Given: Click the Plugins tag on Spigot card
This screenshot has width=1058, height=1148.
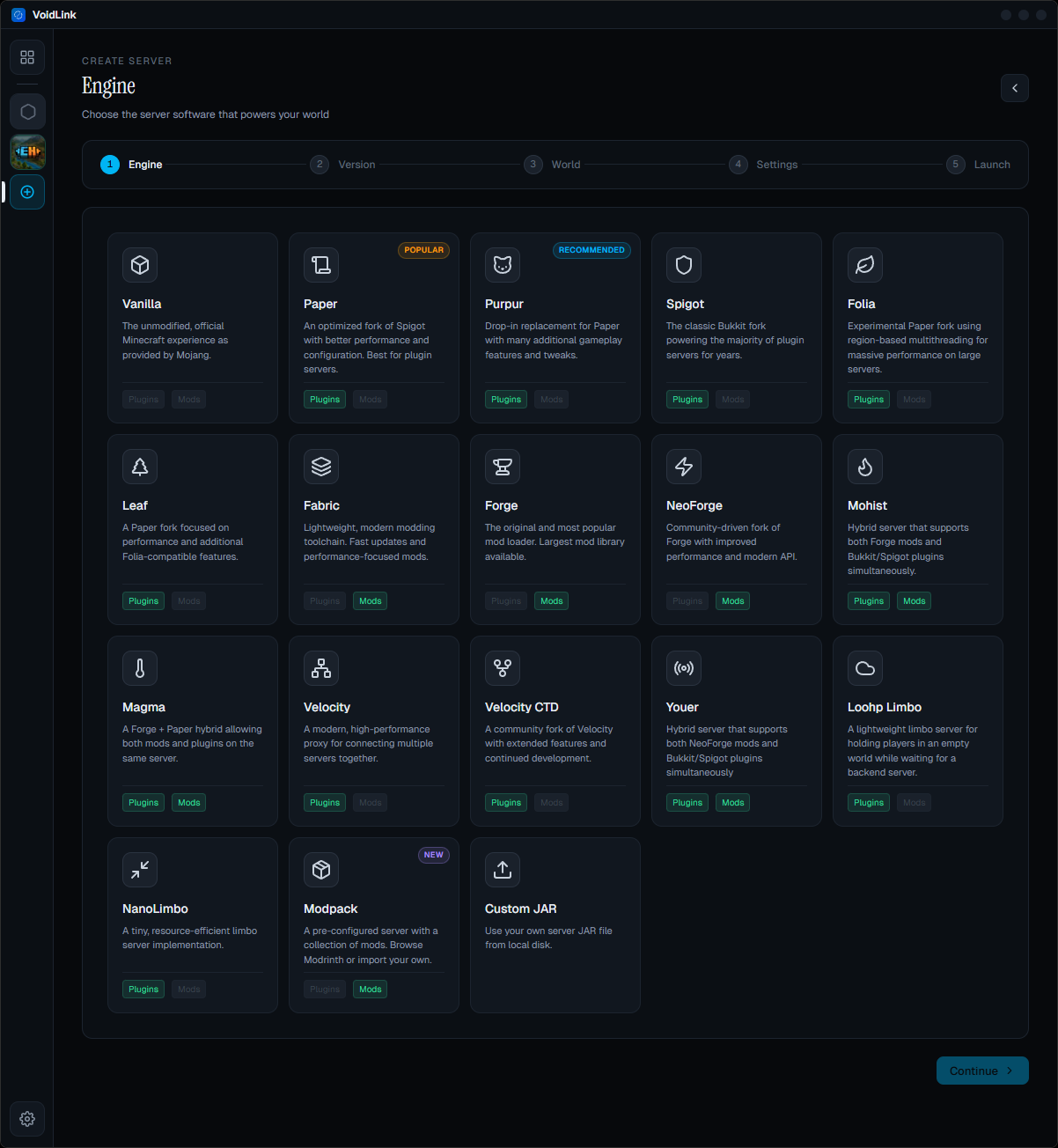Looking at the screenshot, I should (687, 400).
